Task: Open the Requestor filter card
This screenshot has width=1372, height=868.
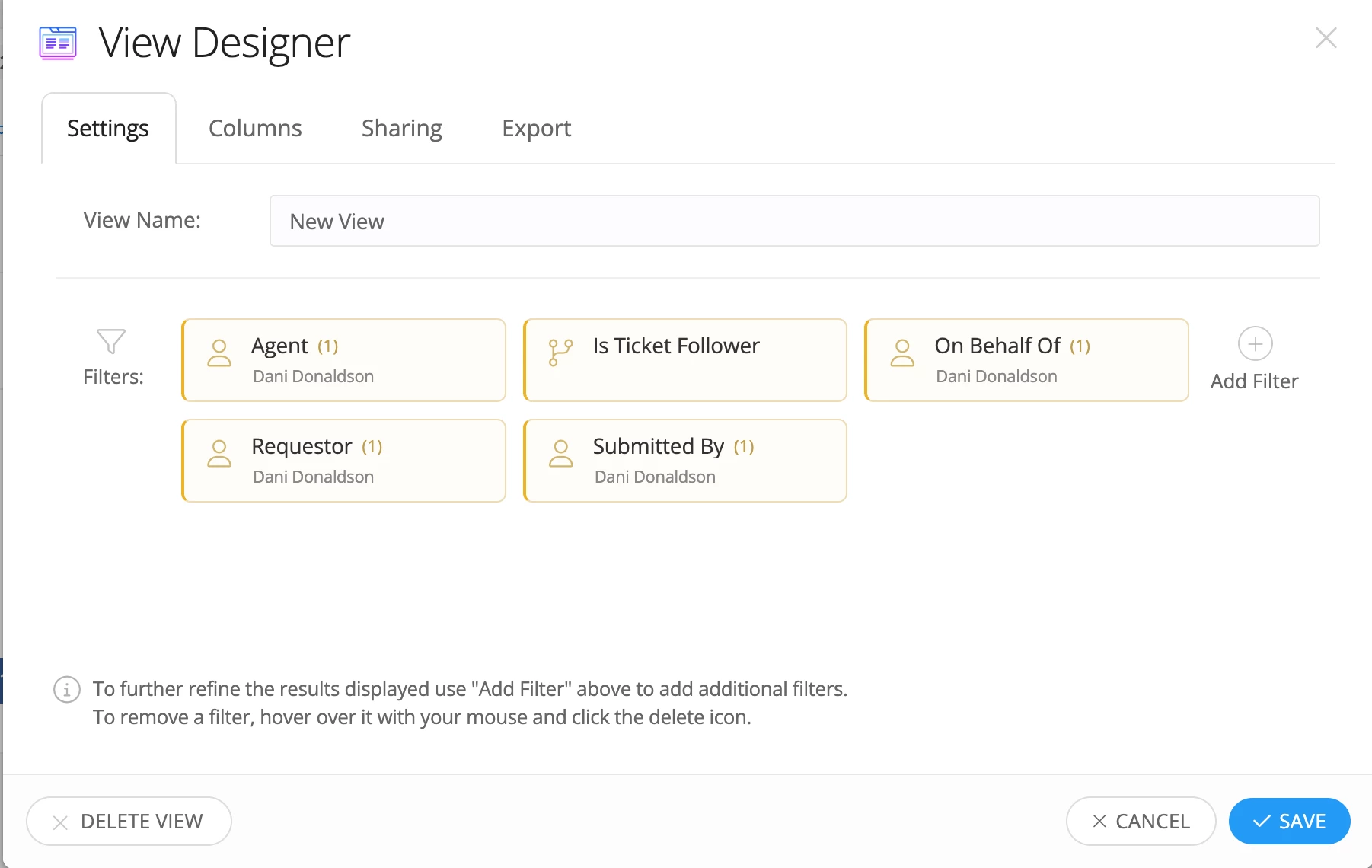Action: click(x=344, y=461)
